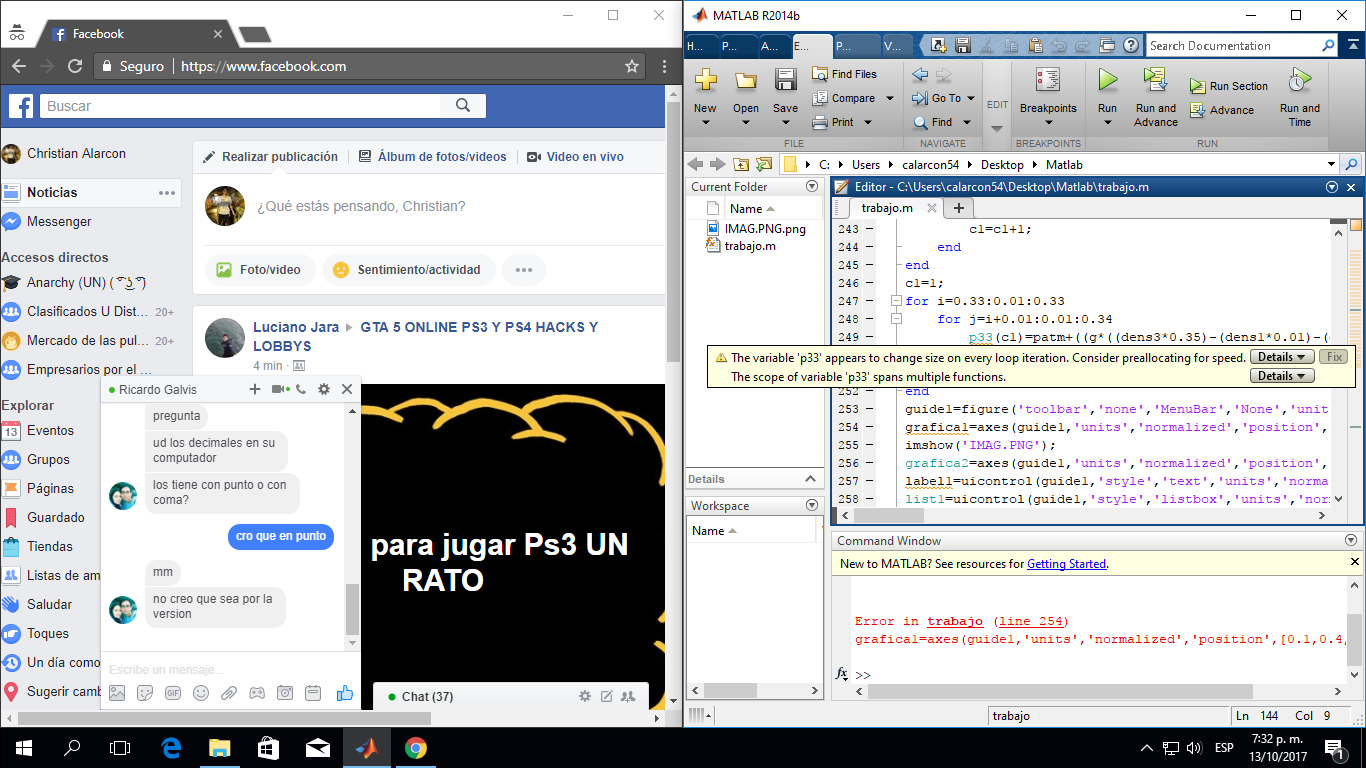The height and width of the screenshot is (768, 1366).
Task: Add new editor tab with plus button
Action: (x=958, y=208)
